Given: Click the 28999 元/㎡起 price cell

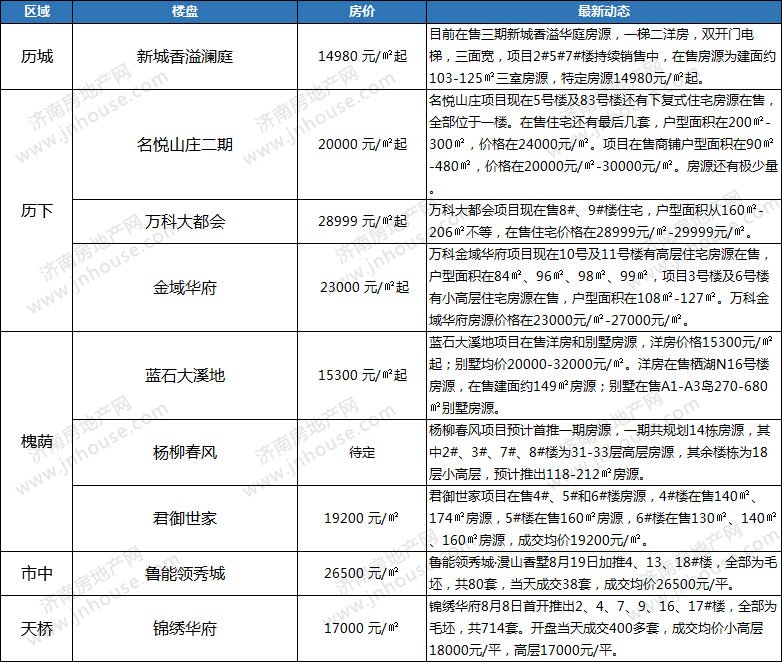Looking at the screenshot, I should tap(362, 219).
